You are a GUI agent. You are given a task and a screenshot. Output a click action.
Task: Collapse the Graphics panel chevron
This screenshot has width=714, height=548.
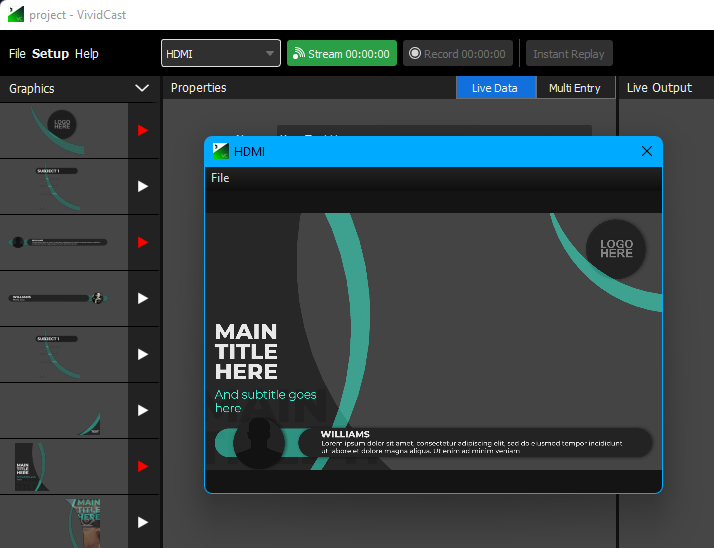141,88
